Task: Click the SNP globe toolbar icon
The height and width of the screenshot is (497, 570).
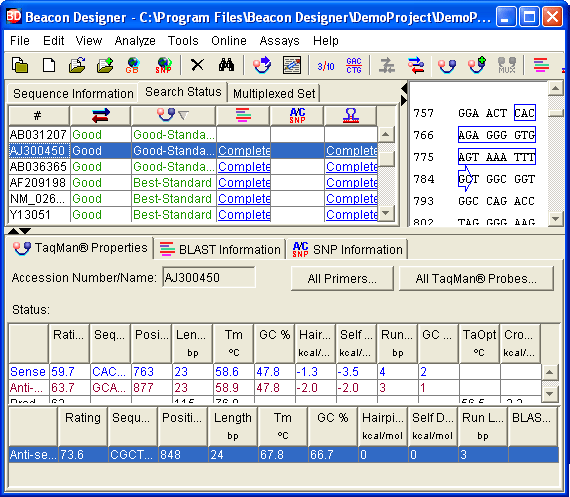Action: coord(164,65)
